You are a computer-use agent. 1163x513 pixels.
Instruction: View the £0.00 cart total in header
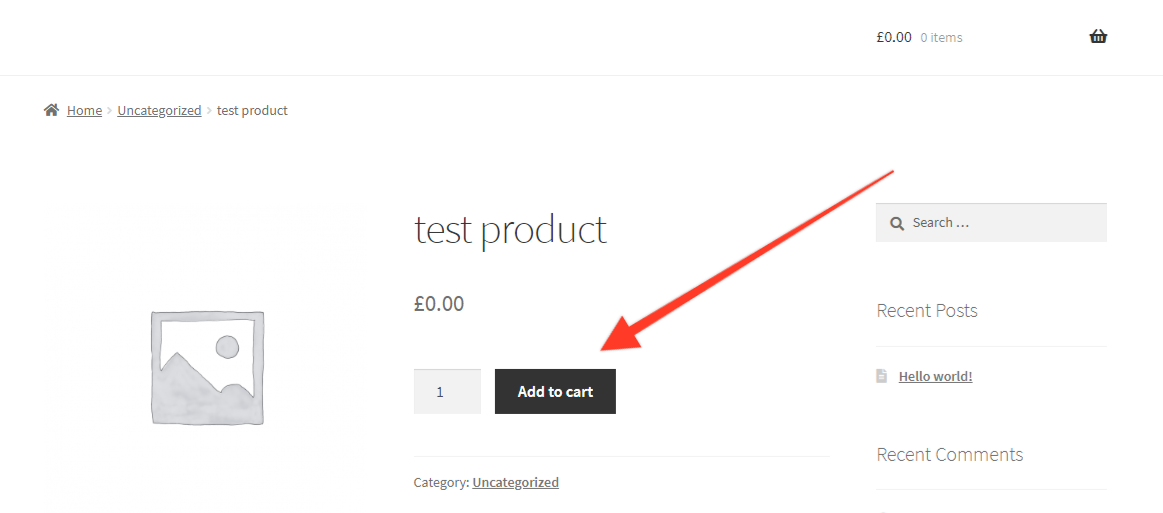pyautogui.click(x=894, y=37)
